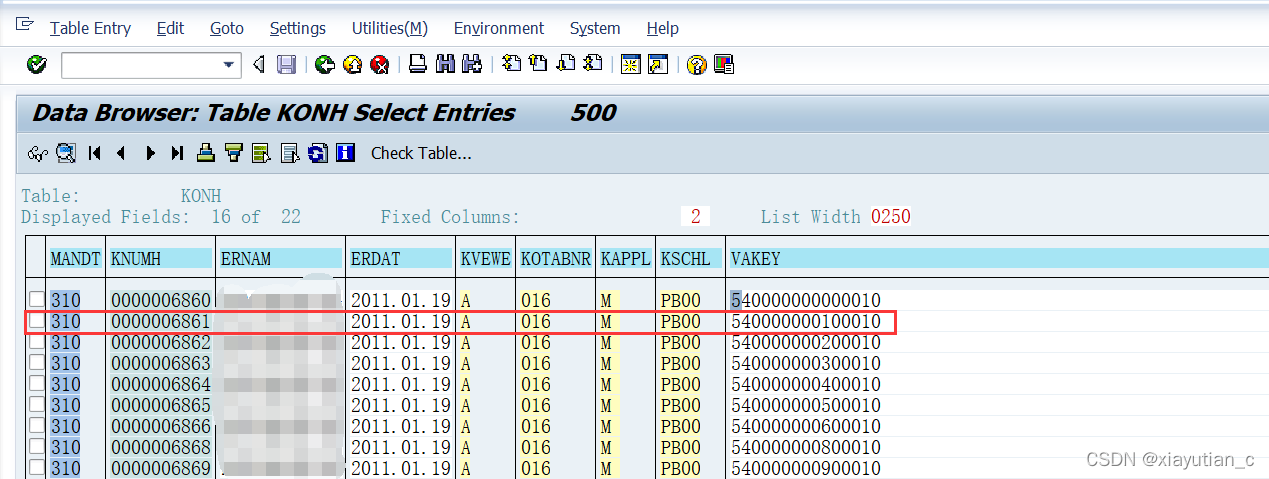Click the KOTABNR column header

pyautogui.click(x=556, y=258)
